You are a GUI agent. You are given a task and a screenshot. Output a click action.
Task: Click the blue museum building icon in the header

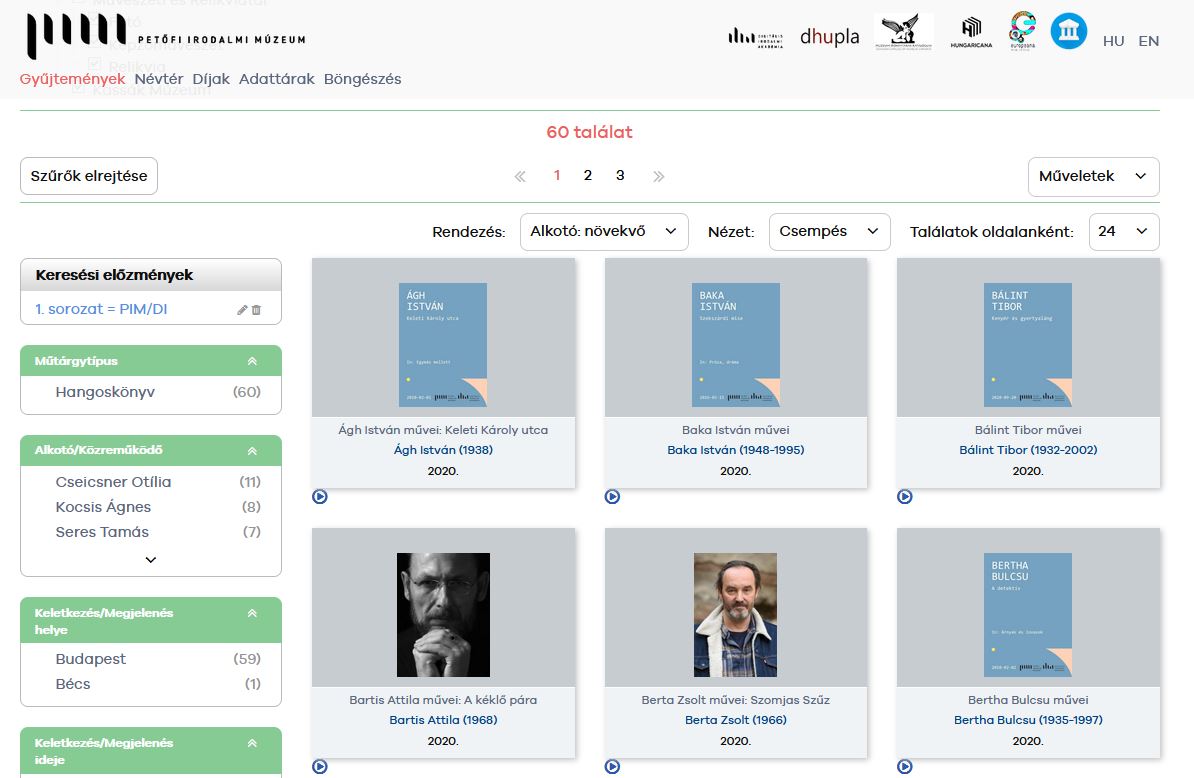coord(1068,32)
